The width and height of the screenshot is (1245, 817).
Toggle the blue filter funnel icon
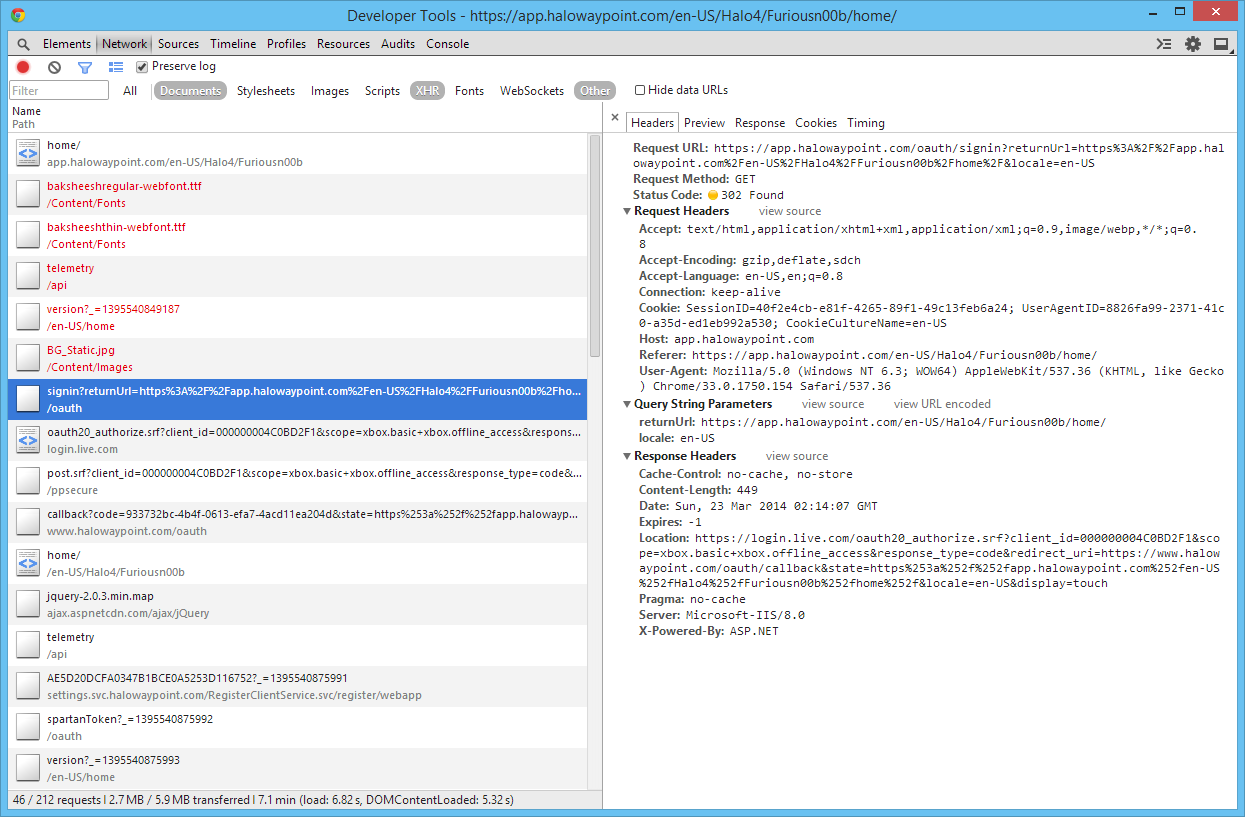(x=85, y=67)
